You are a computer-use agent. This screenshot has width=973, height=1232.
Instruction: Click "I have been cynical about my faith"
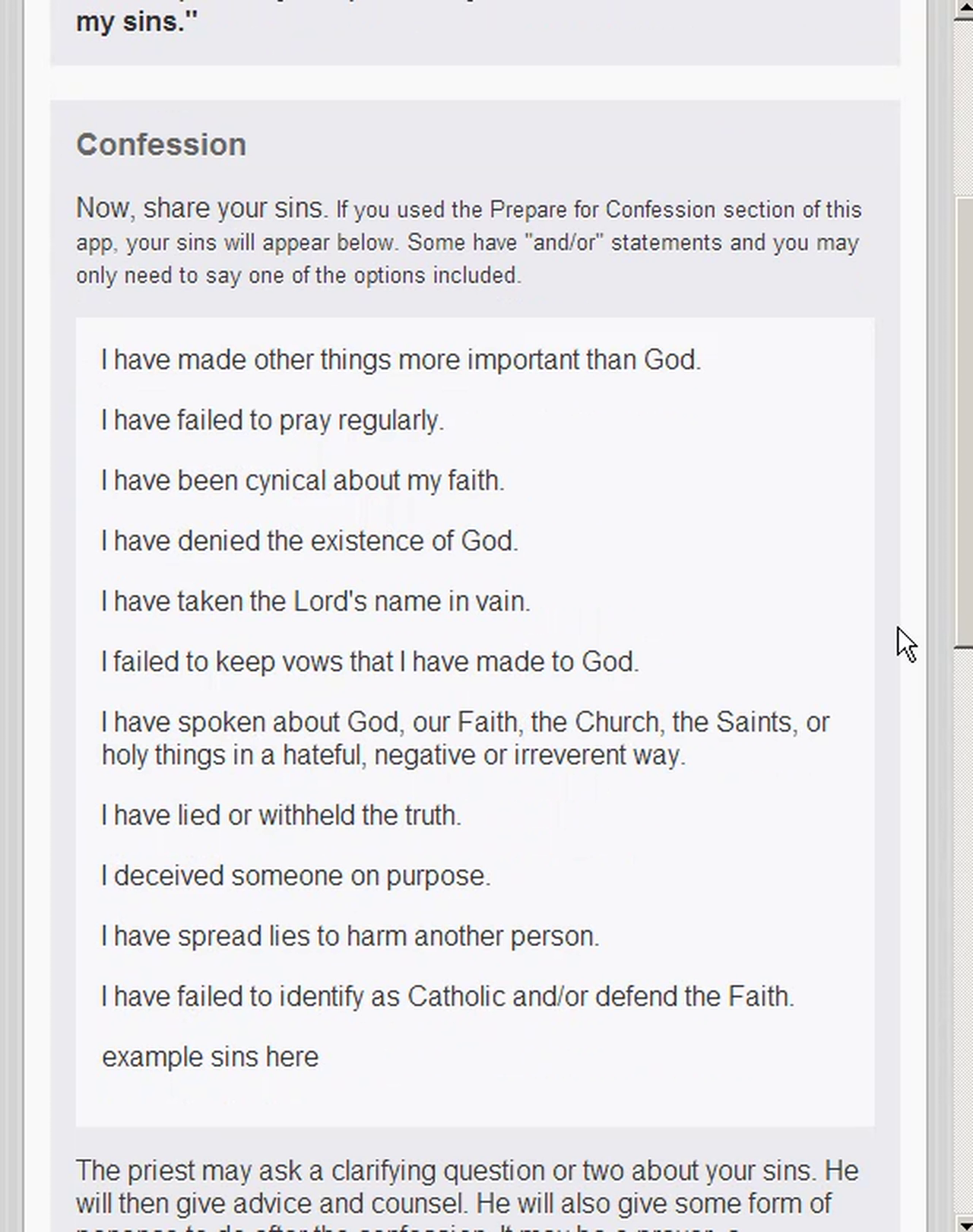click(302, 481)
